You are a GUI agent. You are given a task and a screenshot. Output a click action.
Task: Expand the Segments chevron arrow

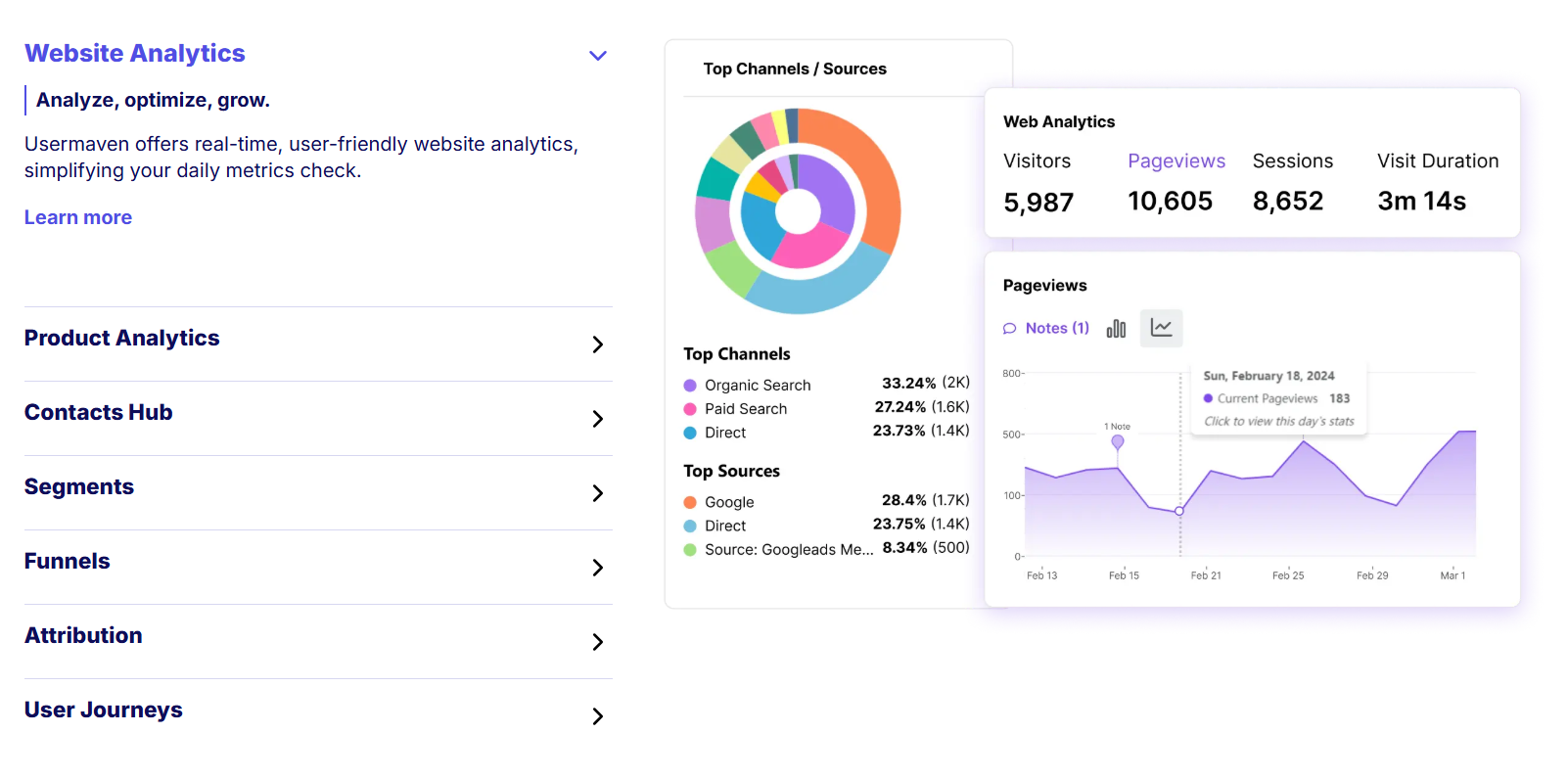pos(598,493)
